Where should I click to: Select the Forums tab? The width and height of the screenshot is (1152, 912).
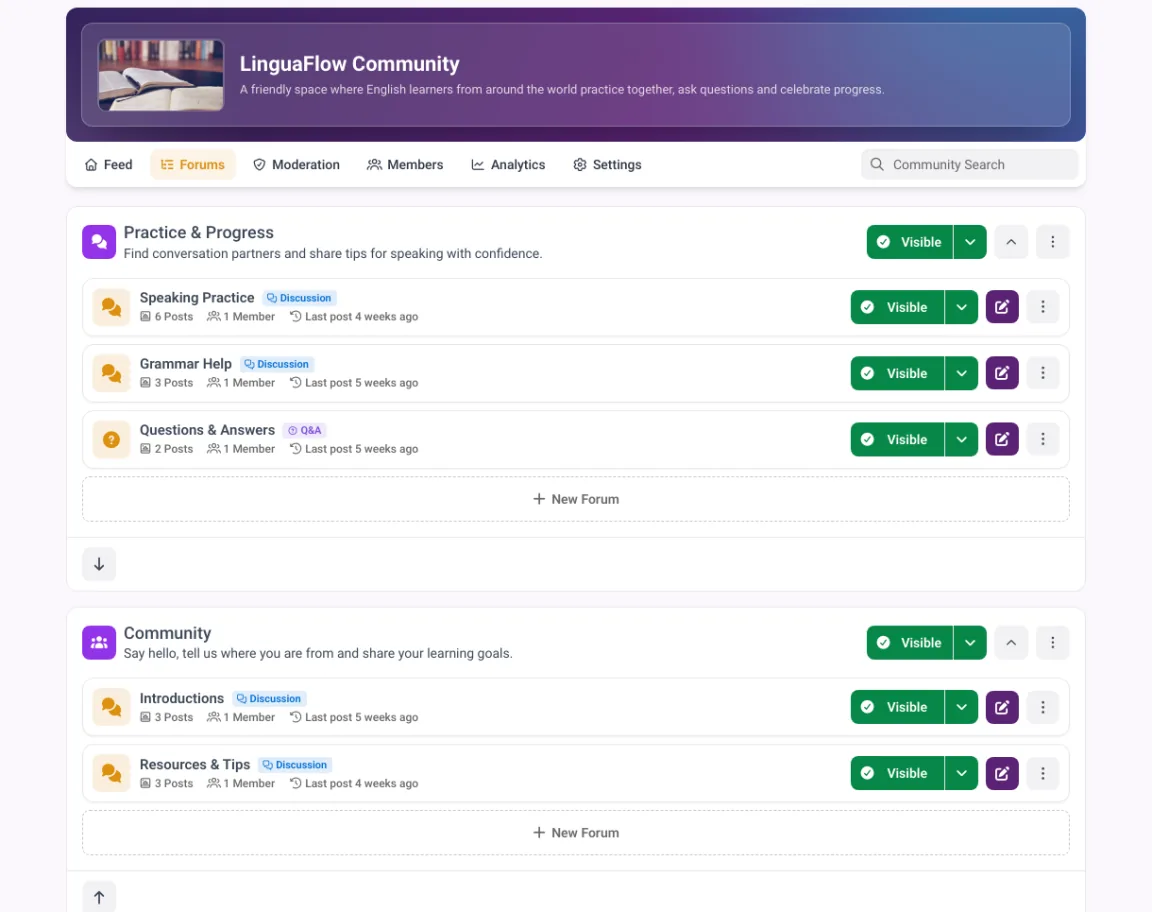pyautogui.click(x=192, y=165)
